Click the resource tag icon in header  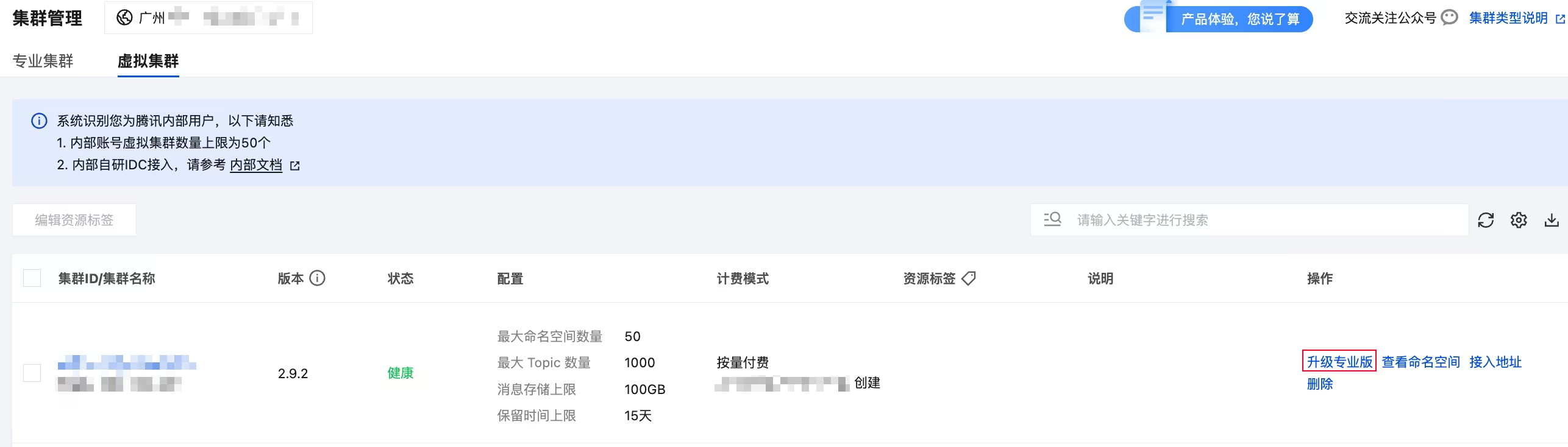[969, 278]
